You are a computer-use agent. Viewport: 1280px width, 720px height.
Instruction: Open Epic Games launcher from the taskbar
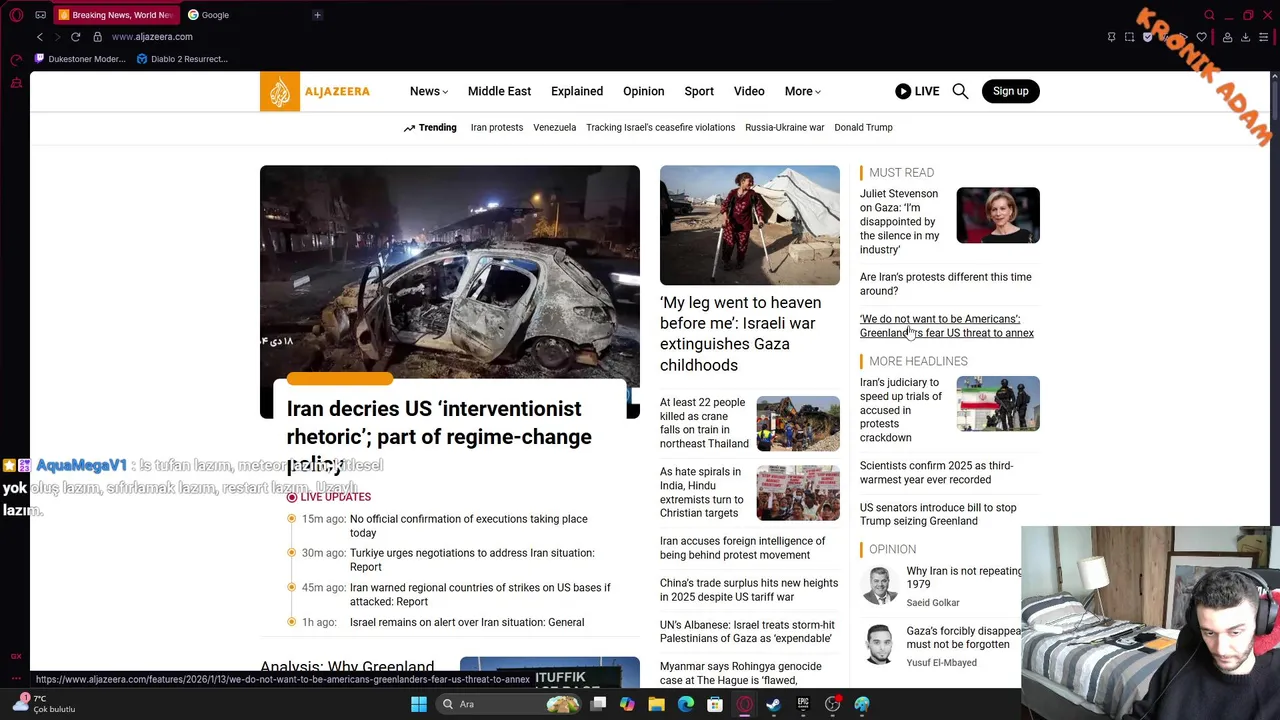803,704
